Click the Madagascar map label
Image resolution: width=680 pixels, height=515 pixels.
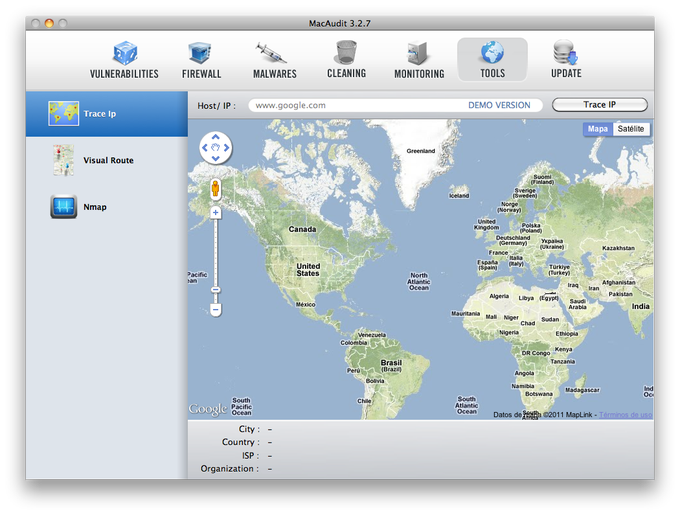[582, 390]
